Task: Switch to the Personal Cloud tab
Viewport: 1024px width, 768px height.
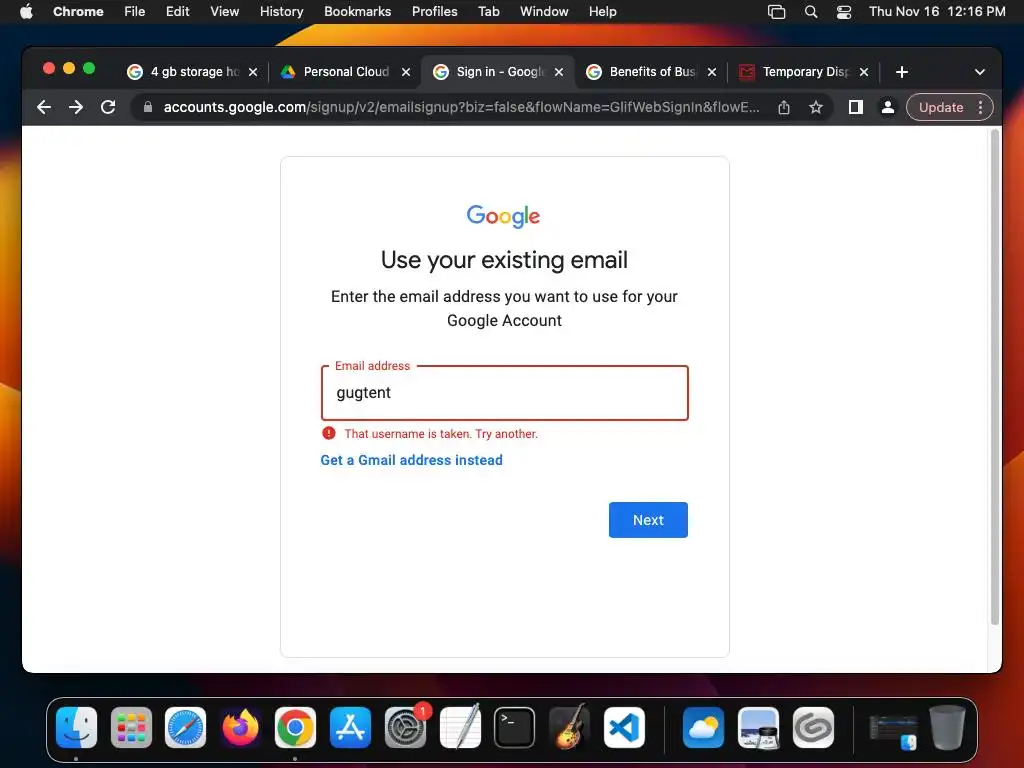Action: tap(345, 72)
